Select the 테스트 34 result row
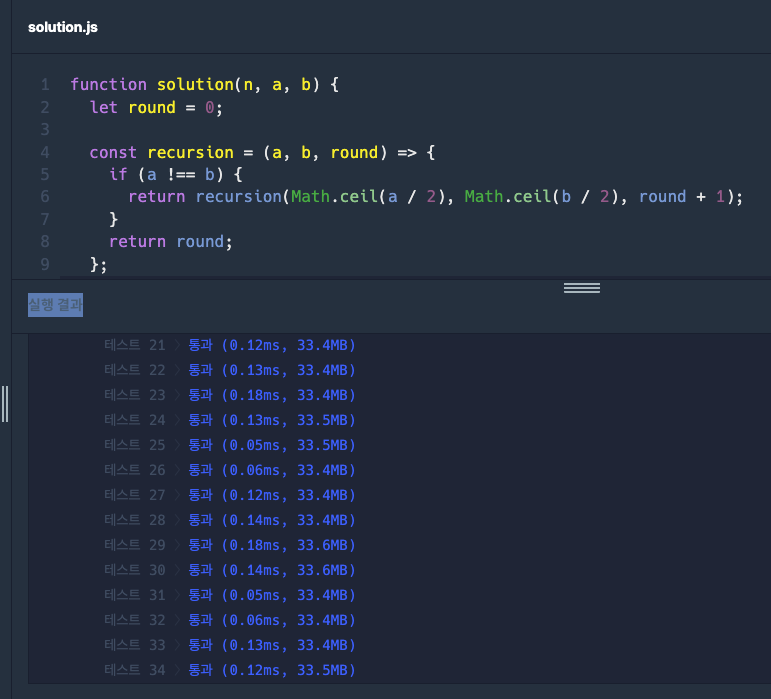This screenshot has height=699, width=771. (x=230, y=670)
